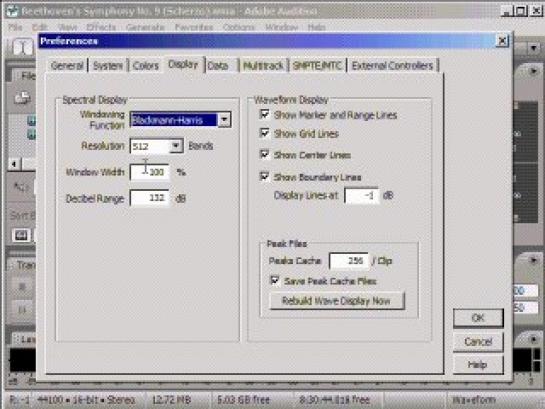Image resolution: width=545 pixels, height=409 pixels.
Task: Click the OK button
Action: (478, 318)
